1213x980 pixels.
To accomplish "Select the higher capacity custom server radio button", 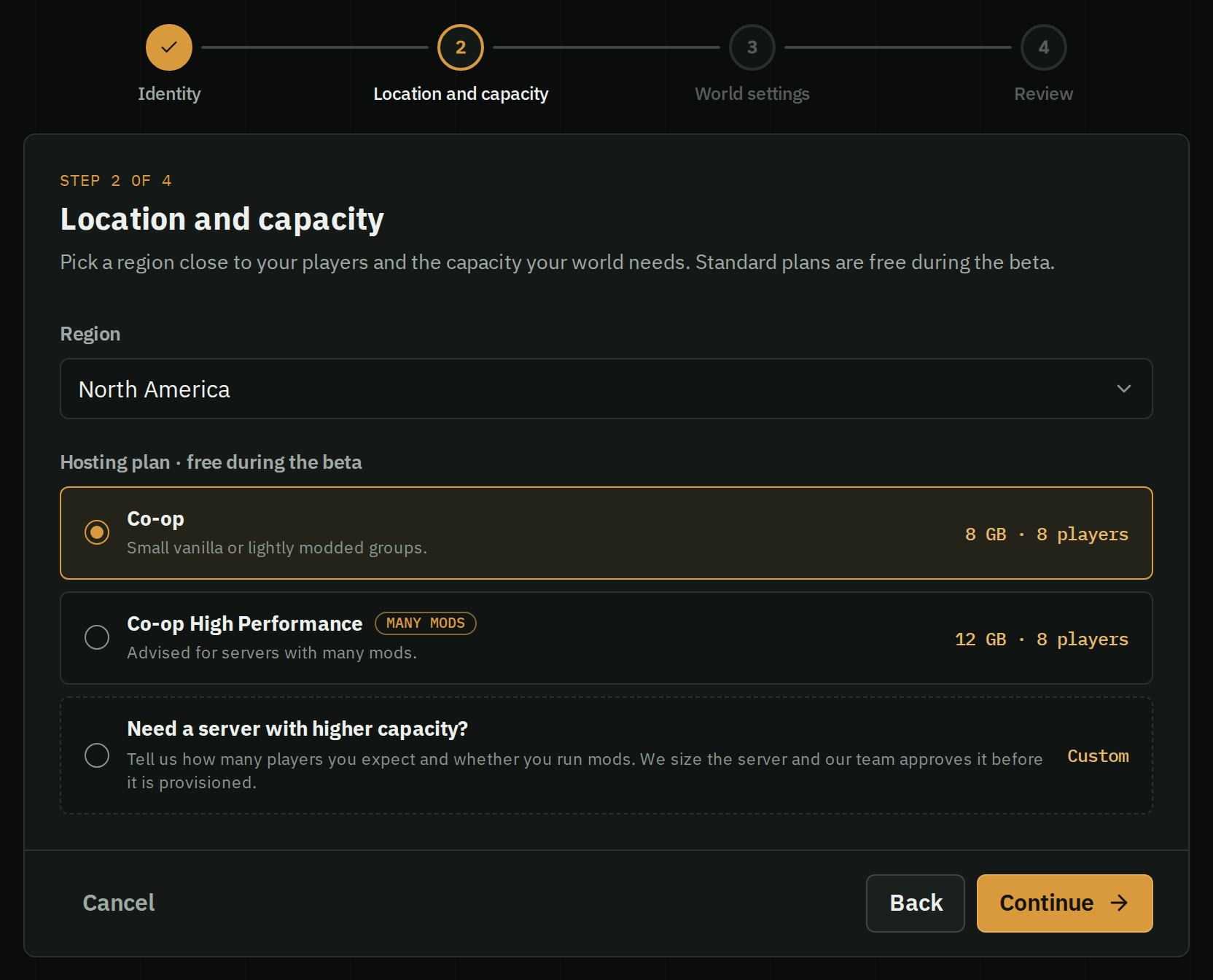I will pos(97,755).
